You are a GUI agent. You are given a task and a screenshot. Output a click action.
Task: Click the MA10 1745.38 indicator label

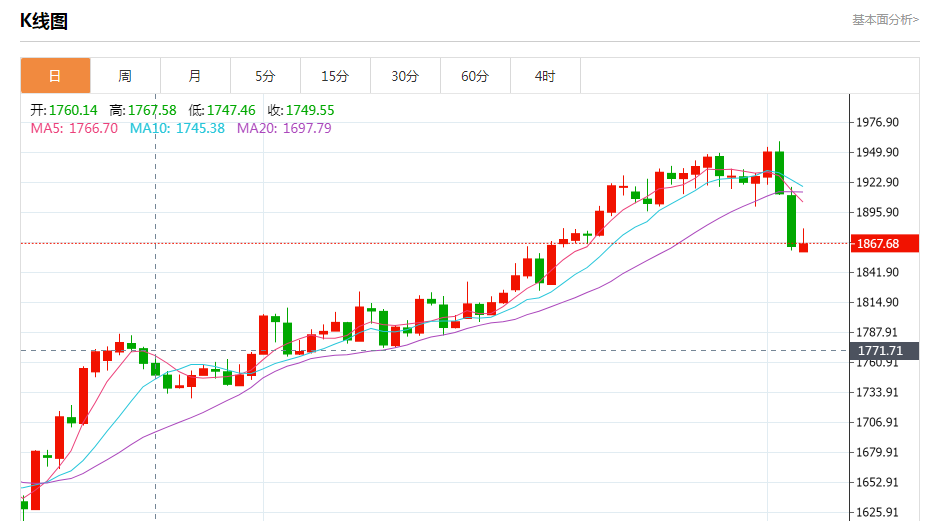(x=177, y=128)
